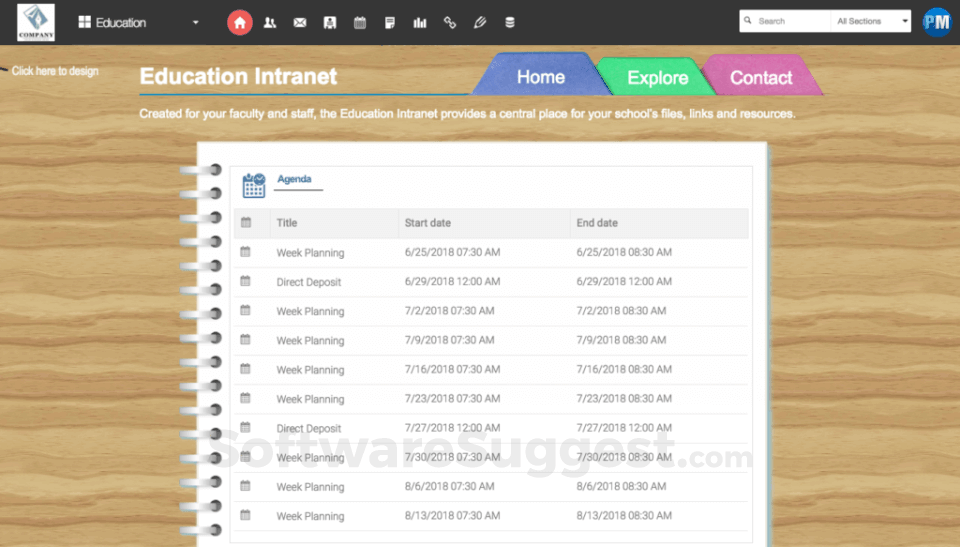The width and height of the screenshot is (960, 547).
Task: Click start date 7/16/2018 07:30 AM
Action: [x=452, y=369]
